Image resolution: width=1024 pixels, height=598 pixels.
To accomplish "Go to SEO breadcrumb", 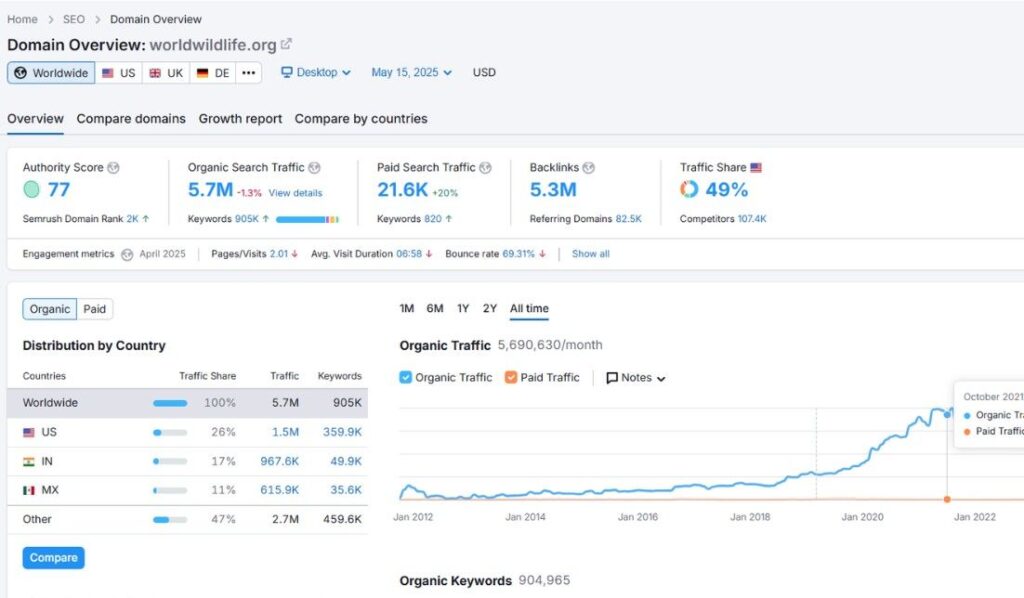I will click(74, 20).
